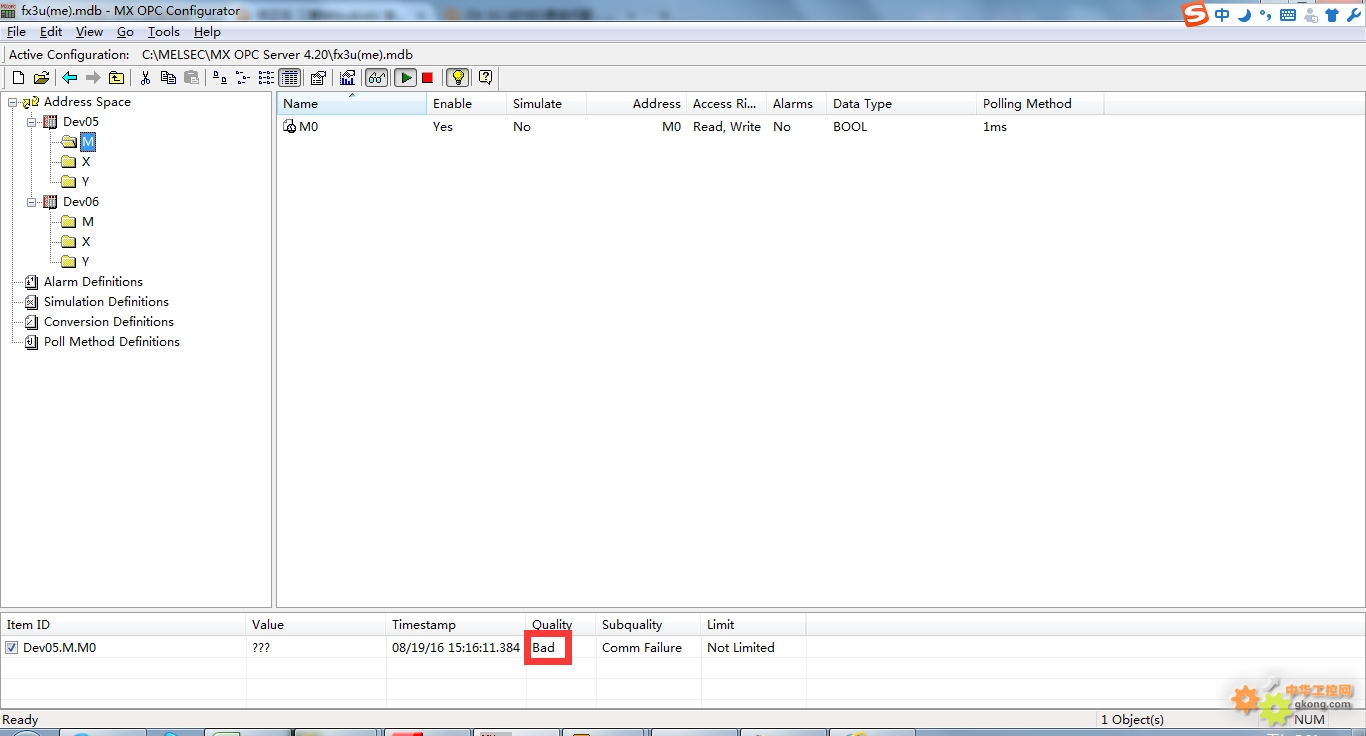The image size is (1366, 736).
Task: Click the Copy toolbar icon
Action: tap(168, 78)
